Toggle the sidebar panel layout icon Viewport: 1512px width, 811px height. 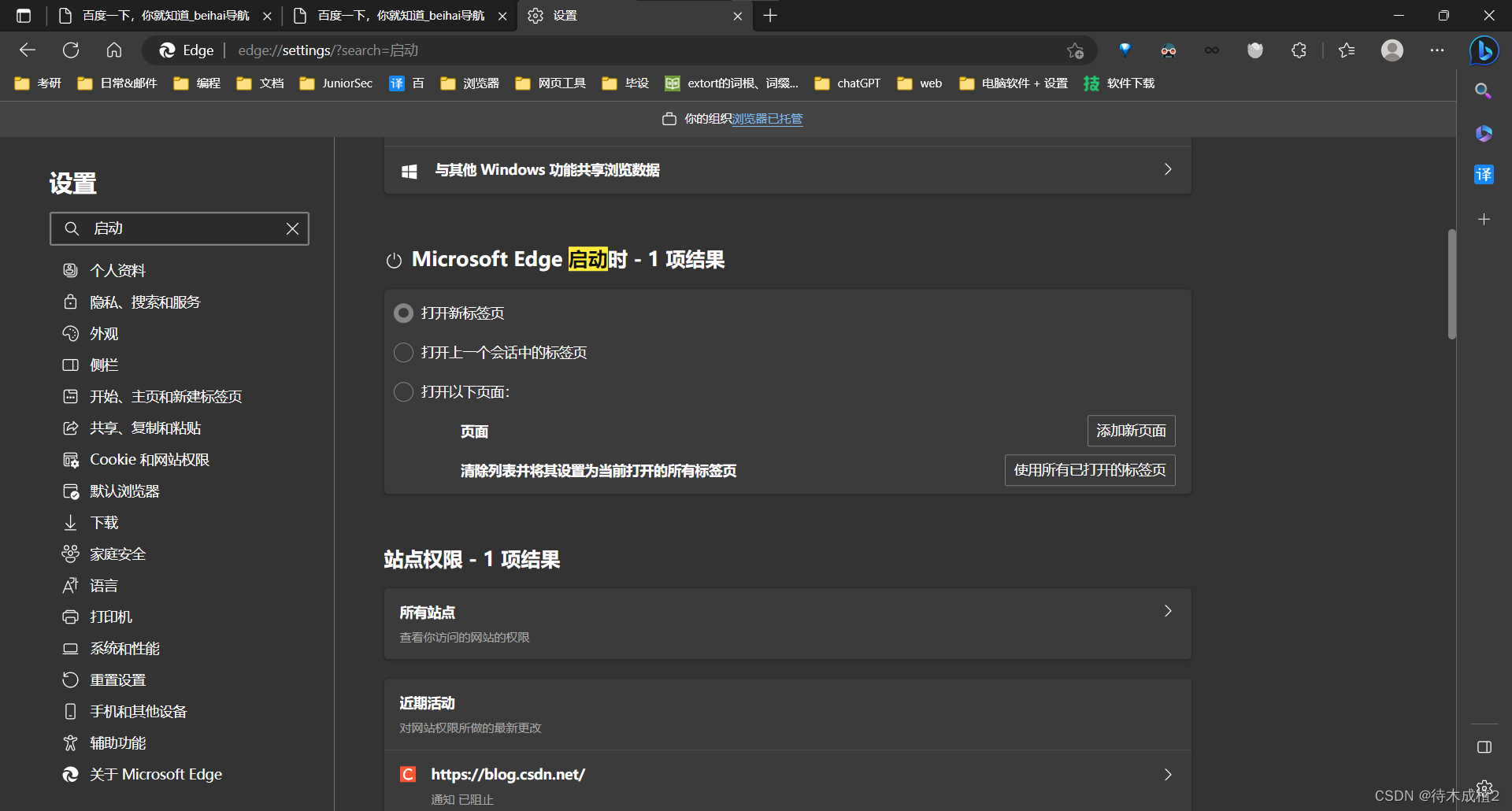pos(1484,746)
